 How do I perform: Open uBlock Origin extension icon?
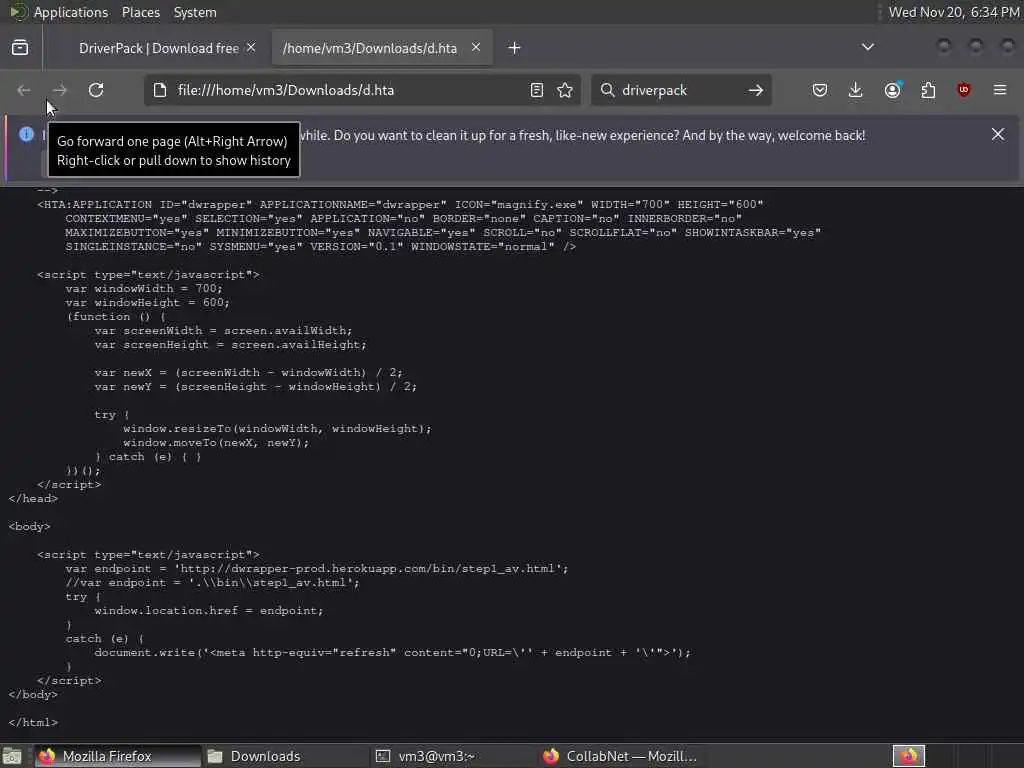click(963, 90)
